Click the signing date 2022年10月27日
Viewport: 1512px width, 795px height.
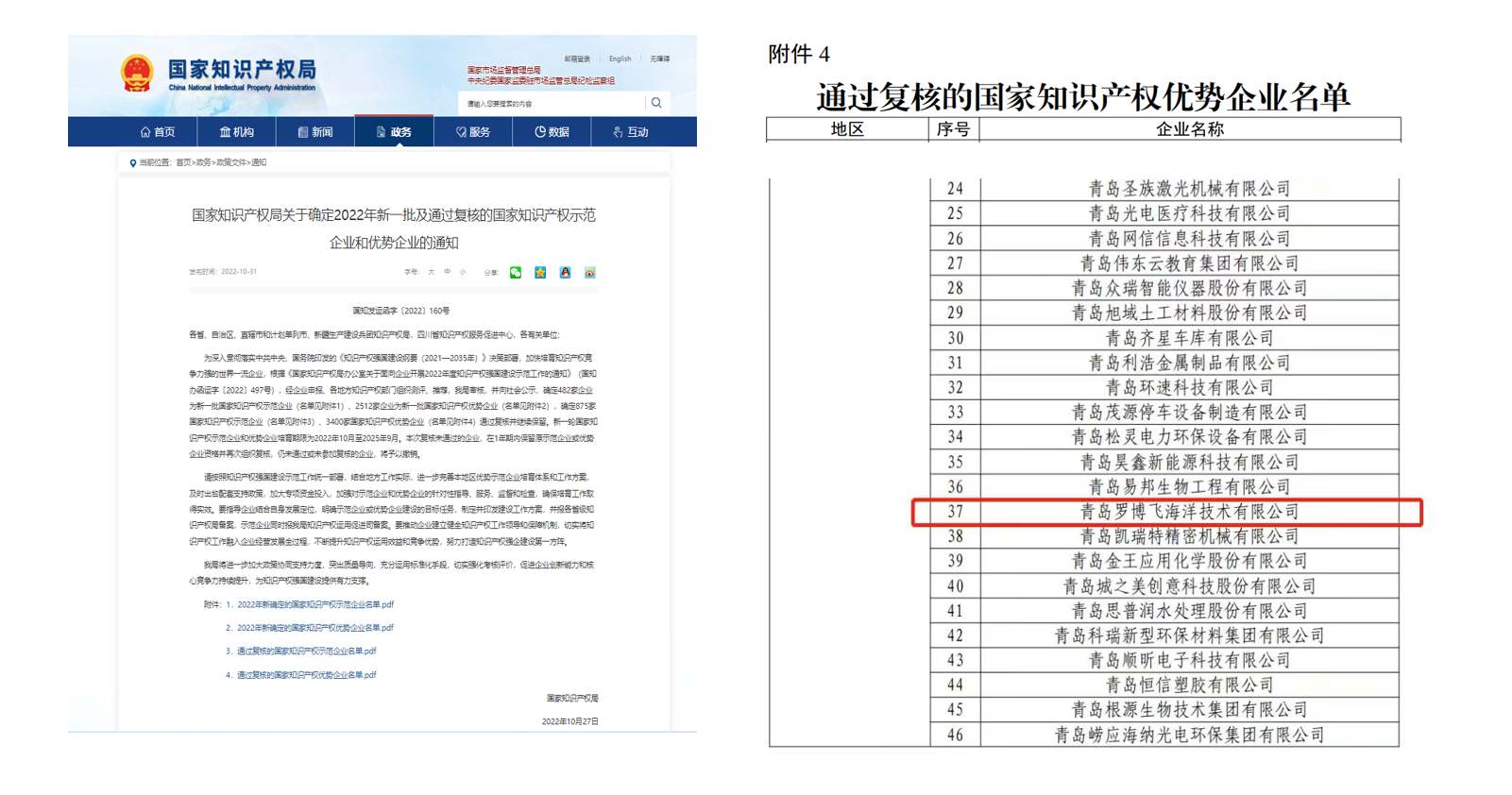[569, 721]
